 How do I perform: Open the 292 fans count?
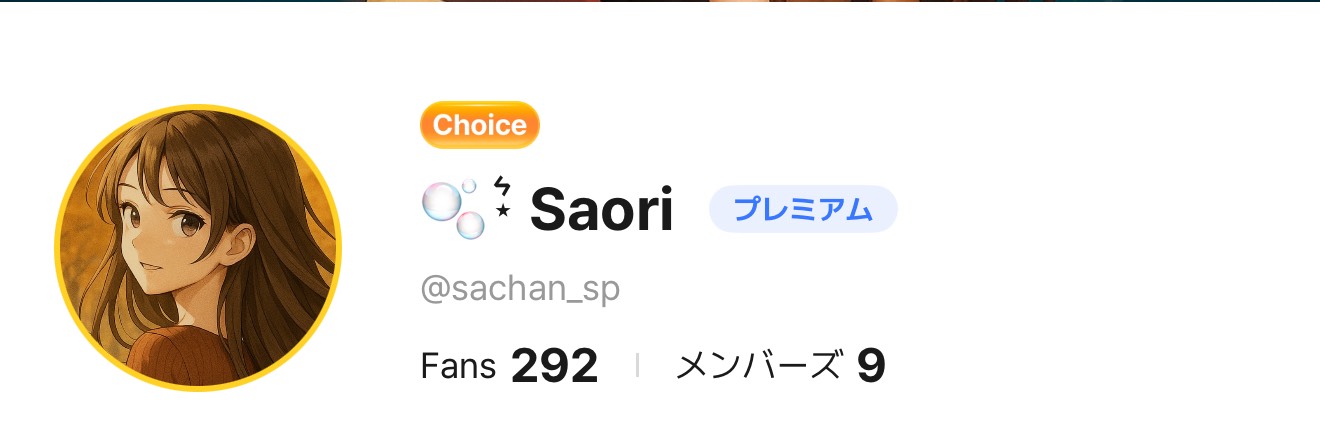click(554, 367)
